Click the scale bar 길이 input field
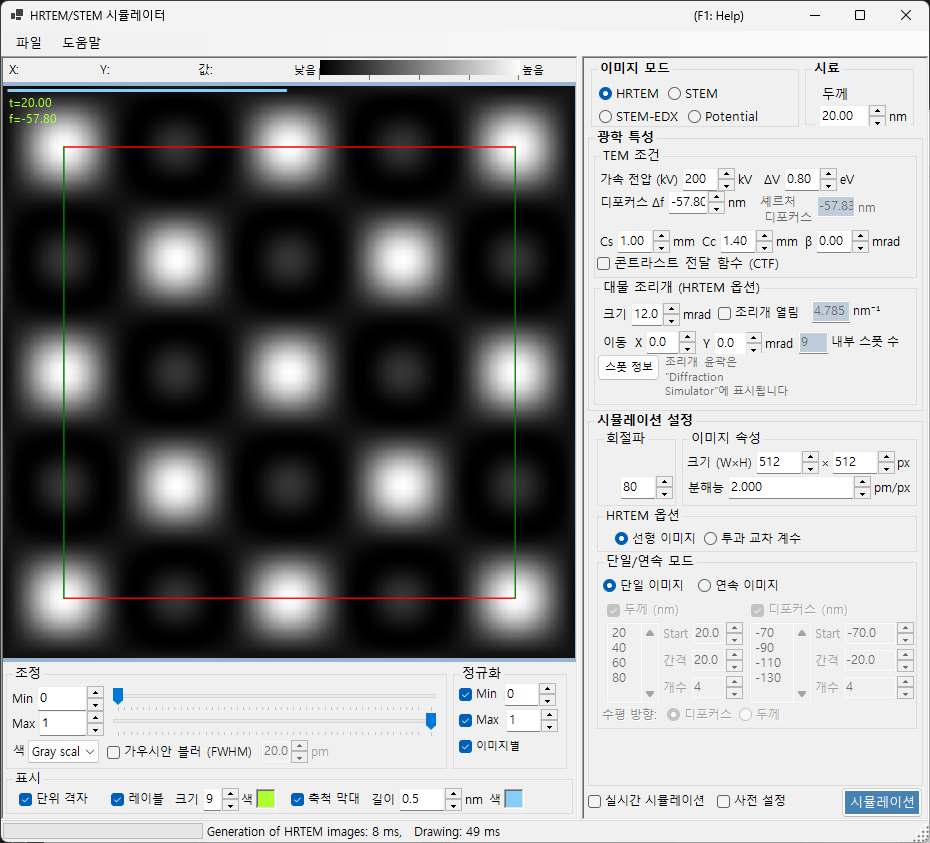Image resolution: width=930 pixels, height=843 pixels. (422, 799)
